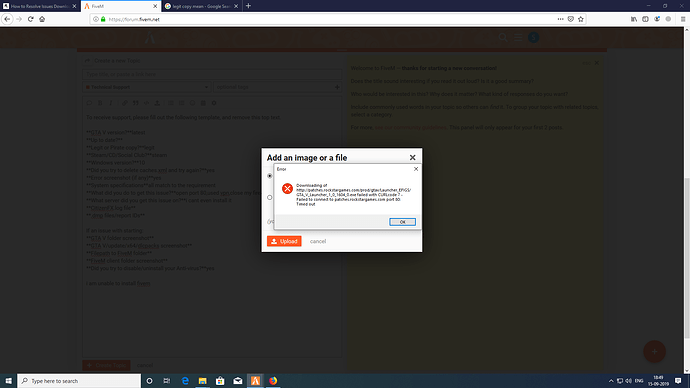
Task: Click cancel next to Create Topic
Action: (x=145, y=365)
